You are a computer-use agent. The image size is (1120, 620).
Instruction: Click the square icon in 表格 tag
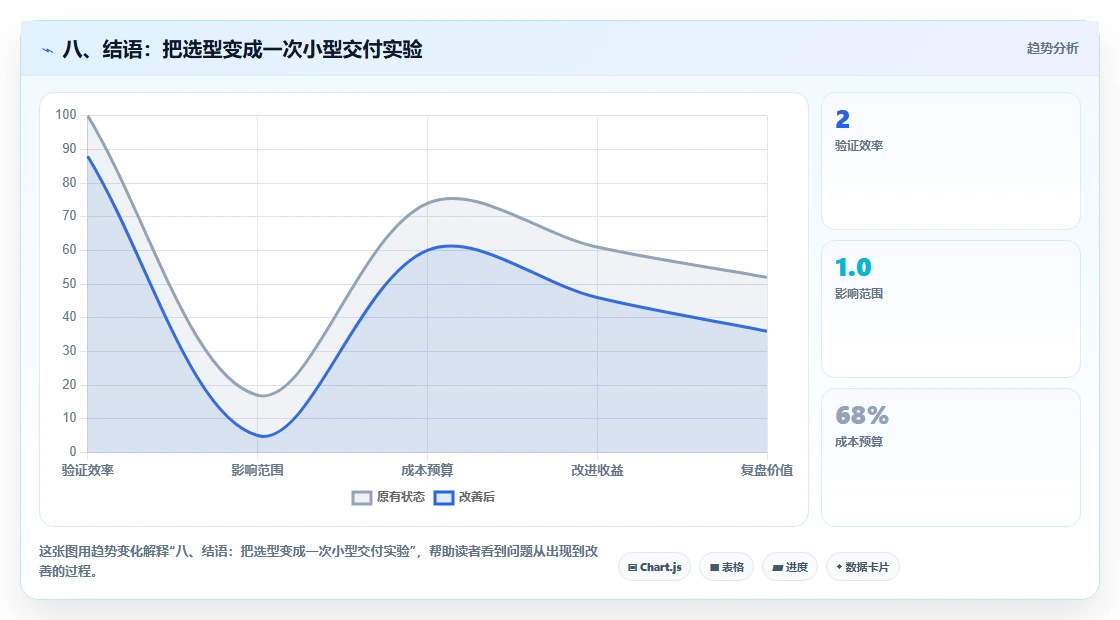pyautogui.click(x=714, y=568)
